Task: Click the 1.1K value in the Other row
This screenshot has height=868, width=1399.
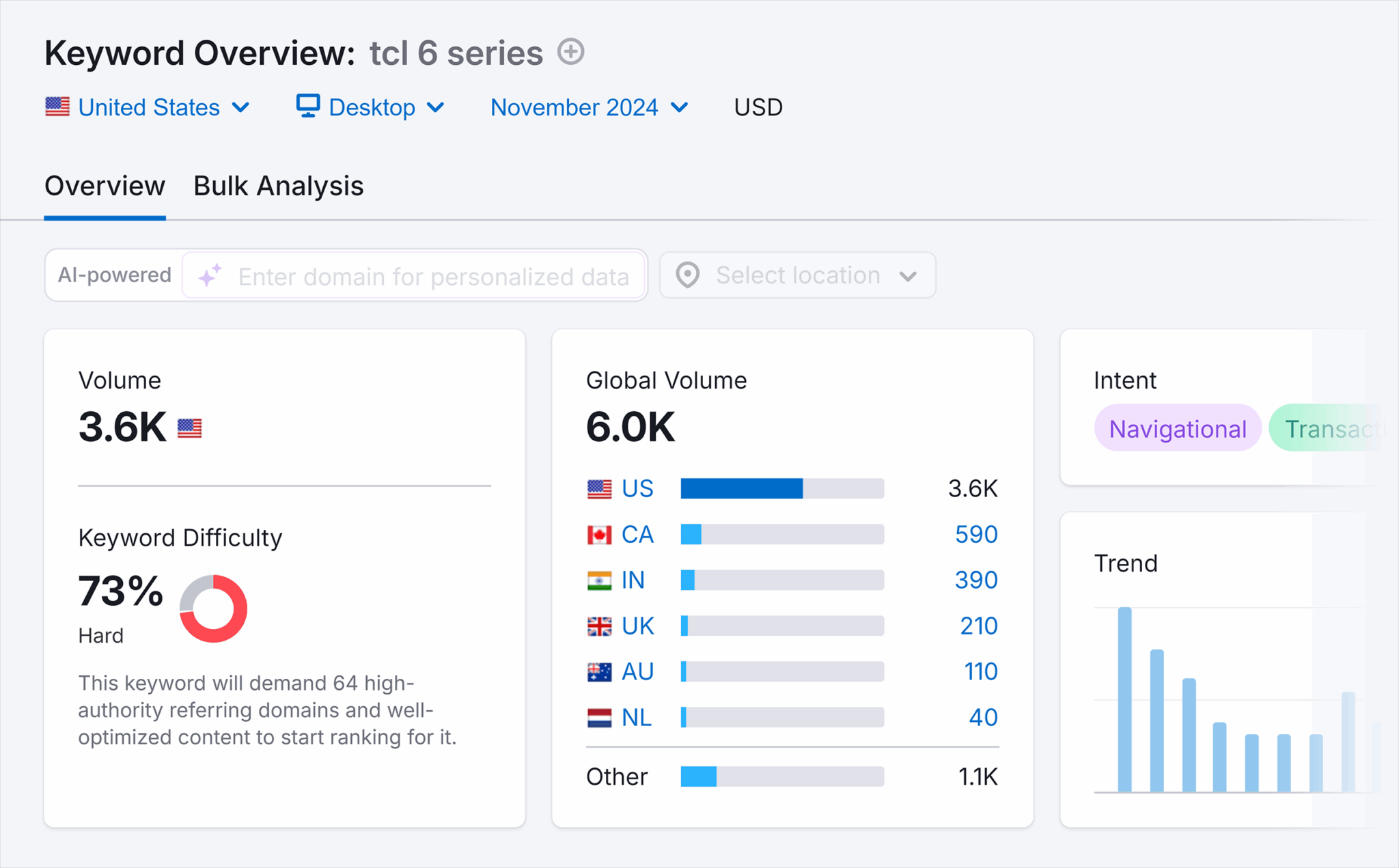Action: [978, 776]
